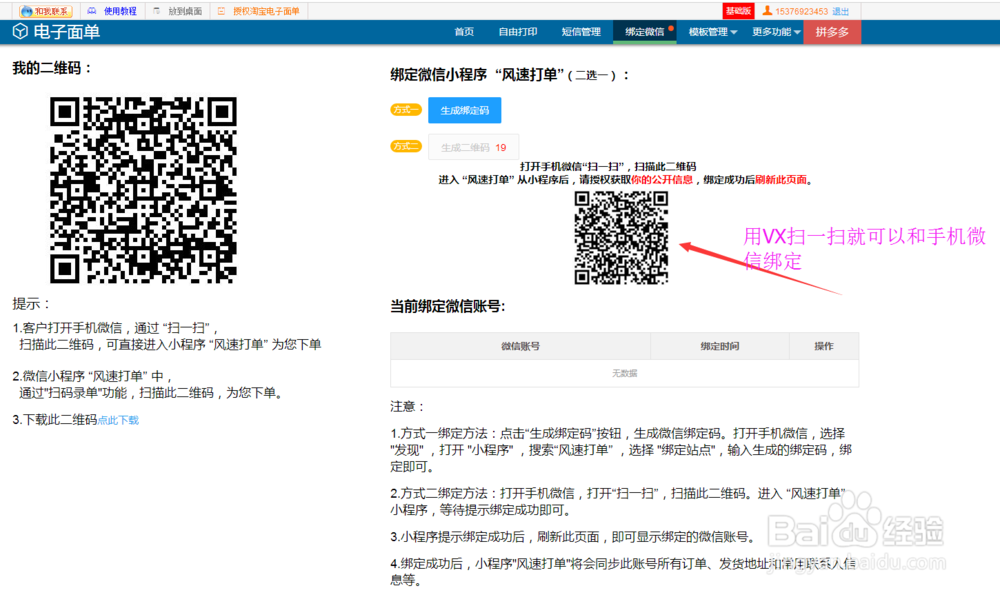
Task: Click 退出 to log out
Action: coord(841,11)
